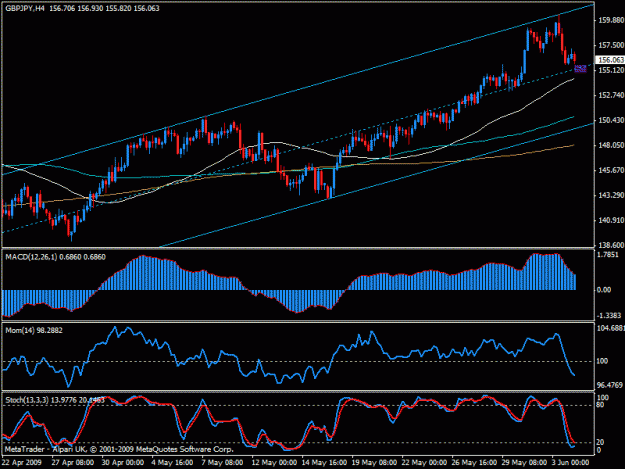Click MACD scale value 1.7851
Viewport: 625px width, 469px height.
(x=608, y=255)
